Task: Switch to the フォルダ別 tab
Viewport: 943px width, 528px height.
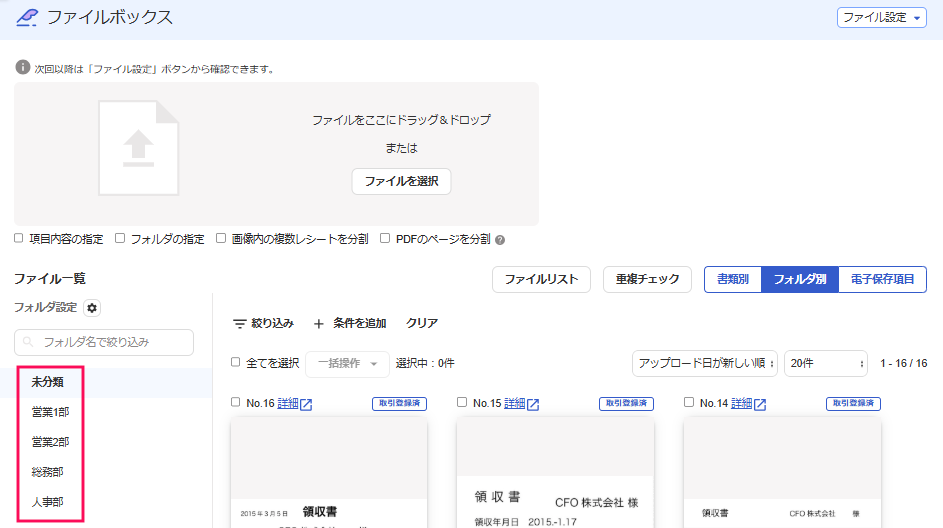Action: 800,279
